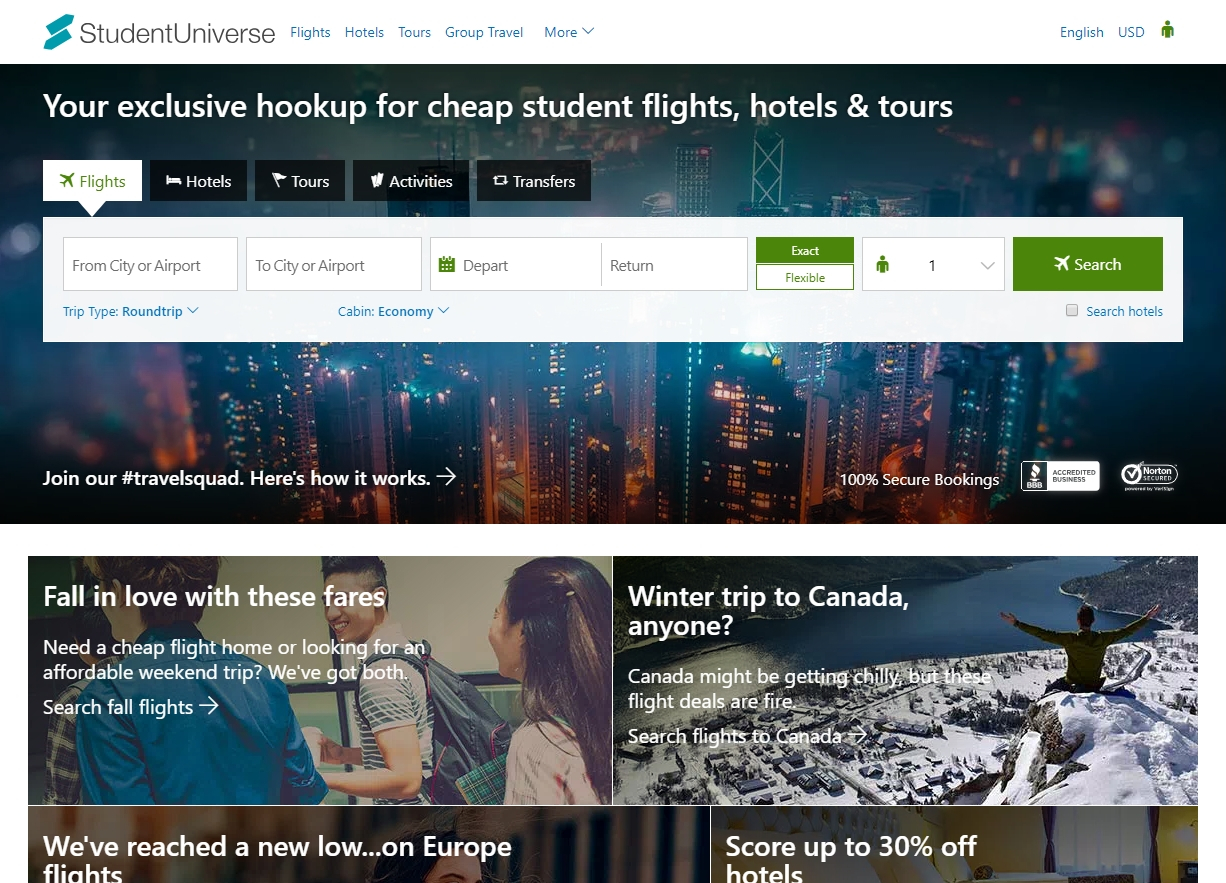Select the Exact dates option
Image resolution: width=1226 pixels, height=883 pixels.
point(805,250)
